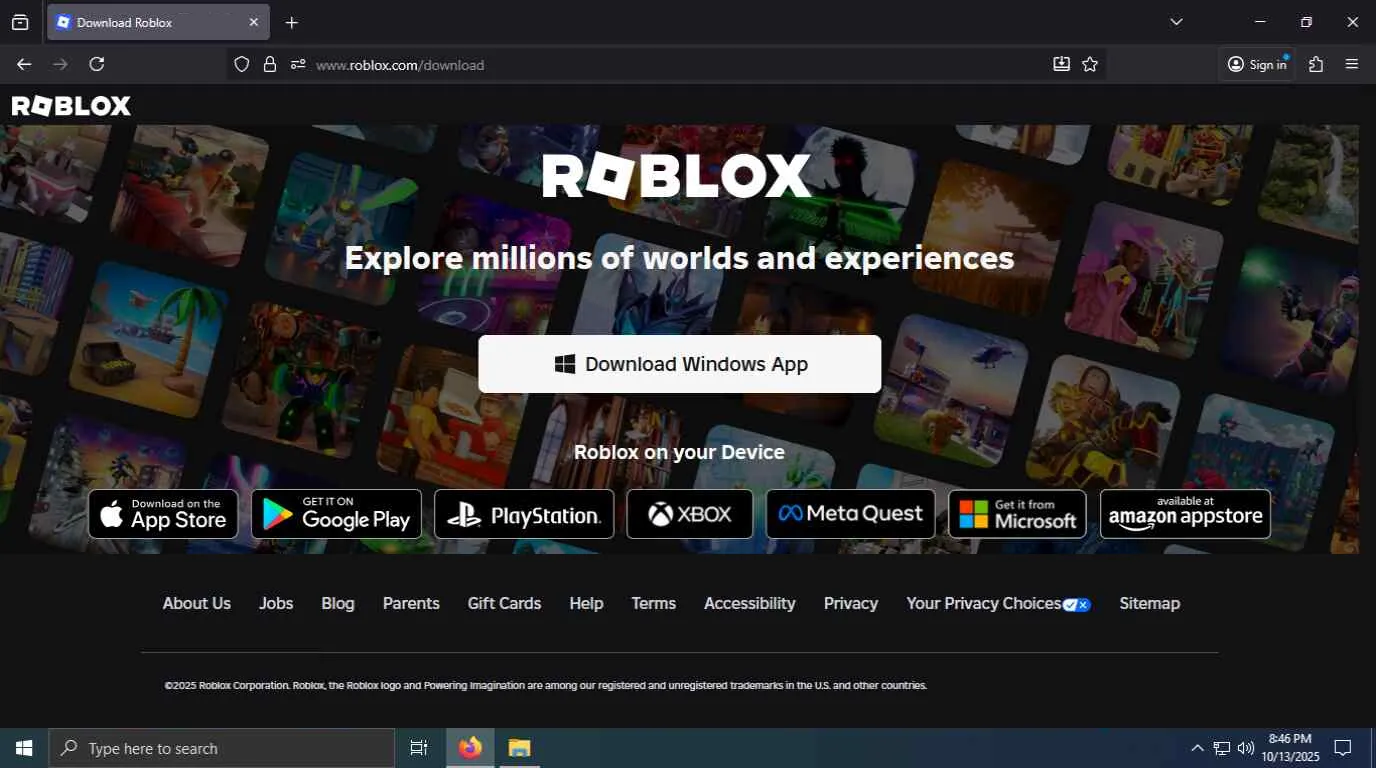
Task: Sign in to Firefox account
Action: pos(1257,64)
